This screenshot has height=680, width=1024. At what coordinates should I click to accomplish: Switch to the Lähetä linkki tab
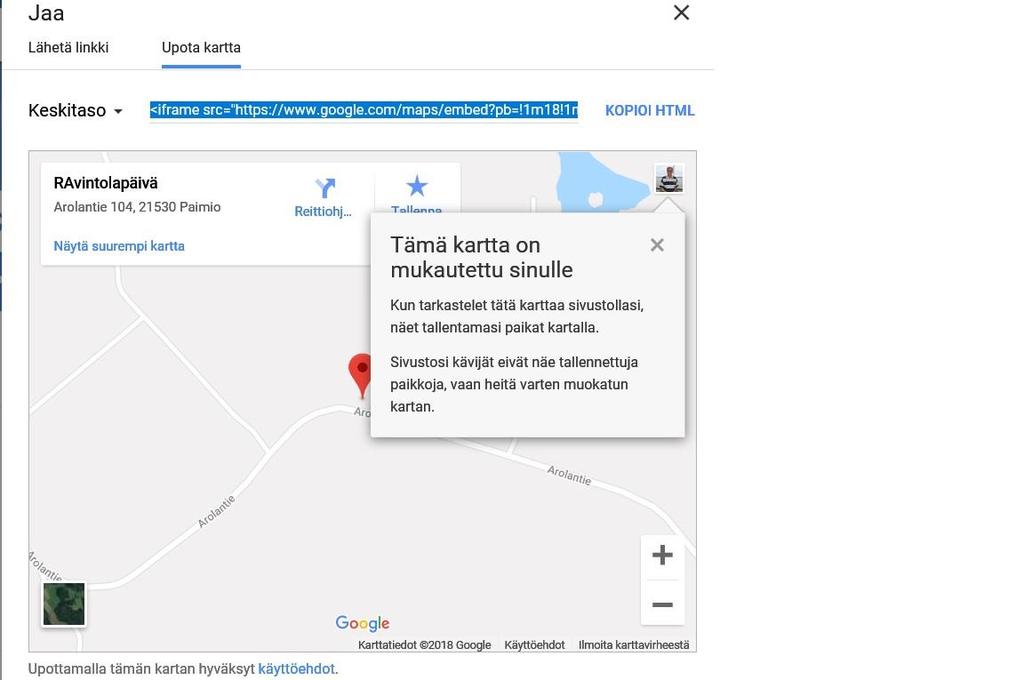click(68, 48)
